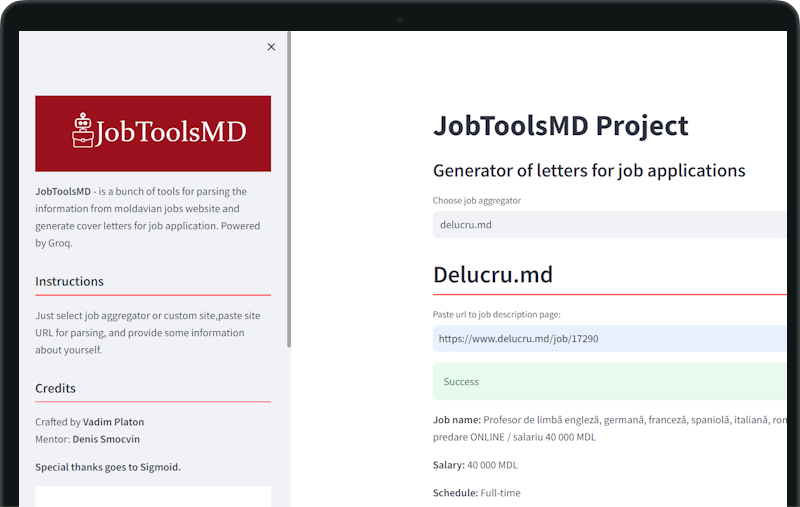Click the bold JobToolsMD description text
This screenshot has height=507, width=800.
tap(63, 191)
